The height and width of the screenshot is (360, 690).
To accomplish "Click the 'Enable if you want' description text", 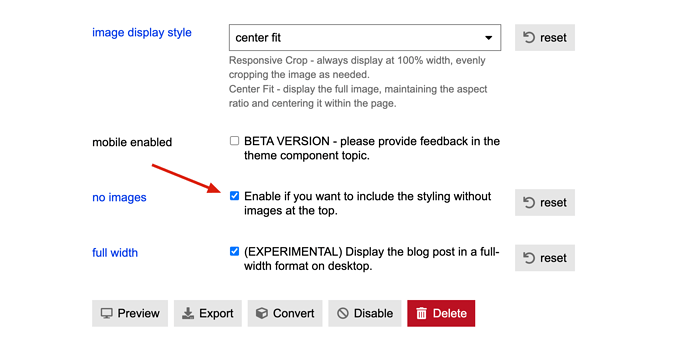I will point(367,203).
